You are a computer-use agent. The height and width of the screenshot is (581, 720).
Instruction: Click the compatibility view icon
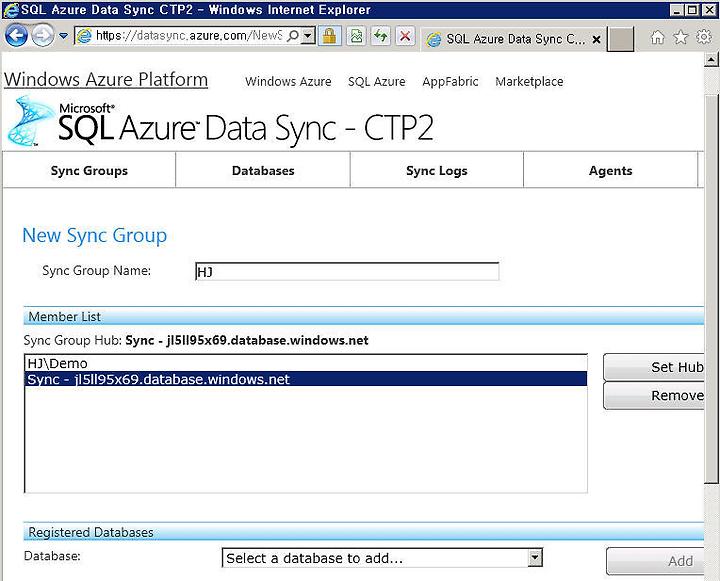point(356,36)
